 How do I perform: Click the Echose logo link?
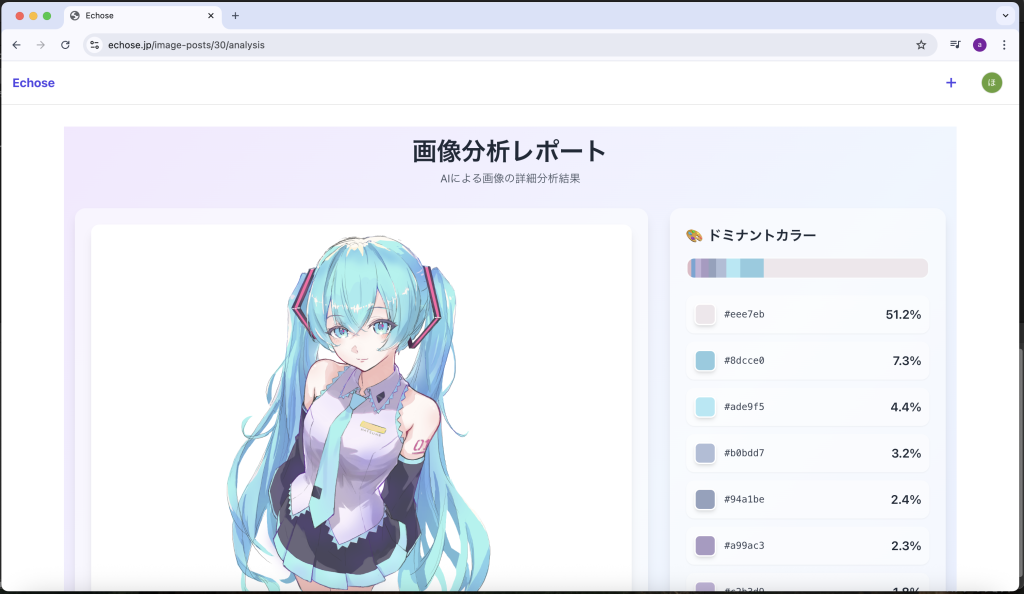[33, 83]
